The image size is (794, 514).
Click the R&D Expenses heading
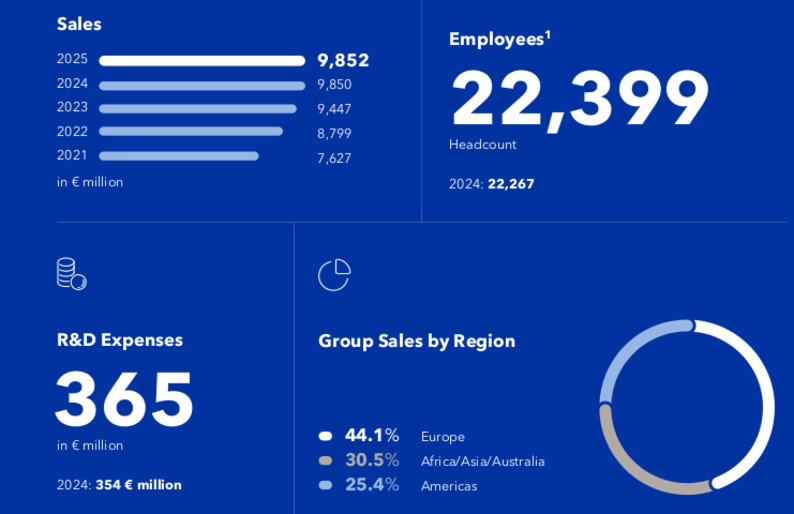(120, 340)
